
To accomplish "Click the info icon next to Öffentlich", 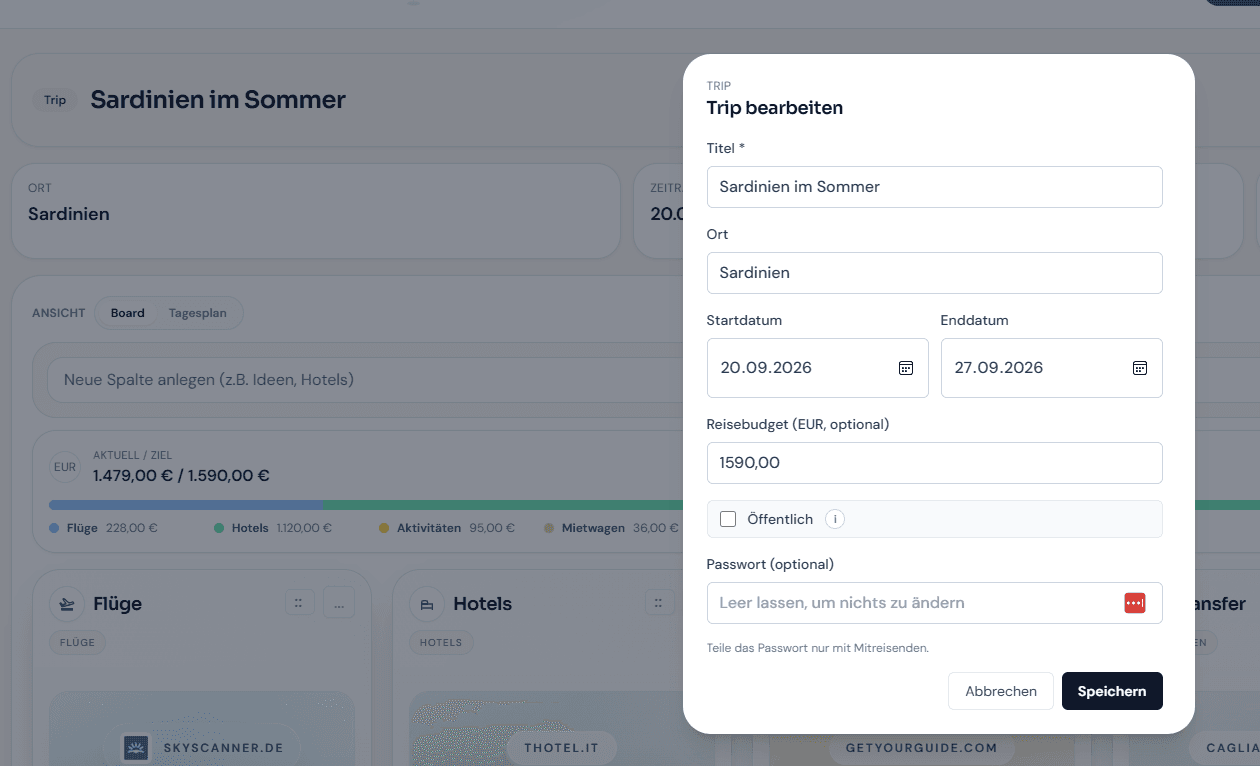I will [835, 519].
